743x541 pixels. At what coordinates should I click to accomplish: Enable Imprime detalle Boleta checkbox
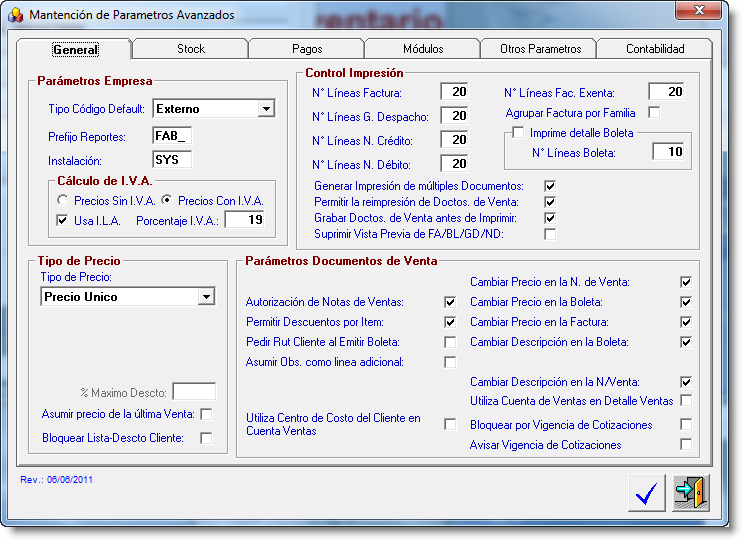pyautogui.click(x=518, y=133)
